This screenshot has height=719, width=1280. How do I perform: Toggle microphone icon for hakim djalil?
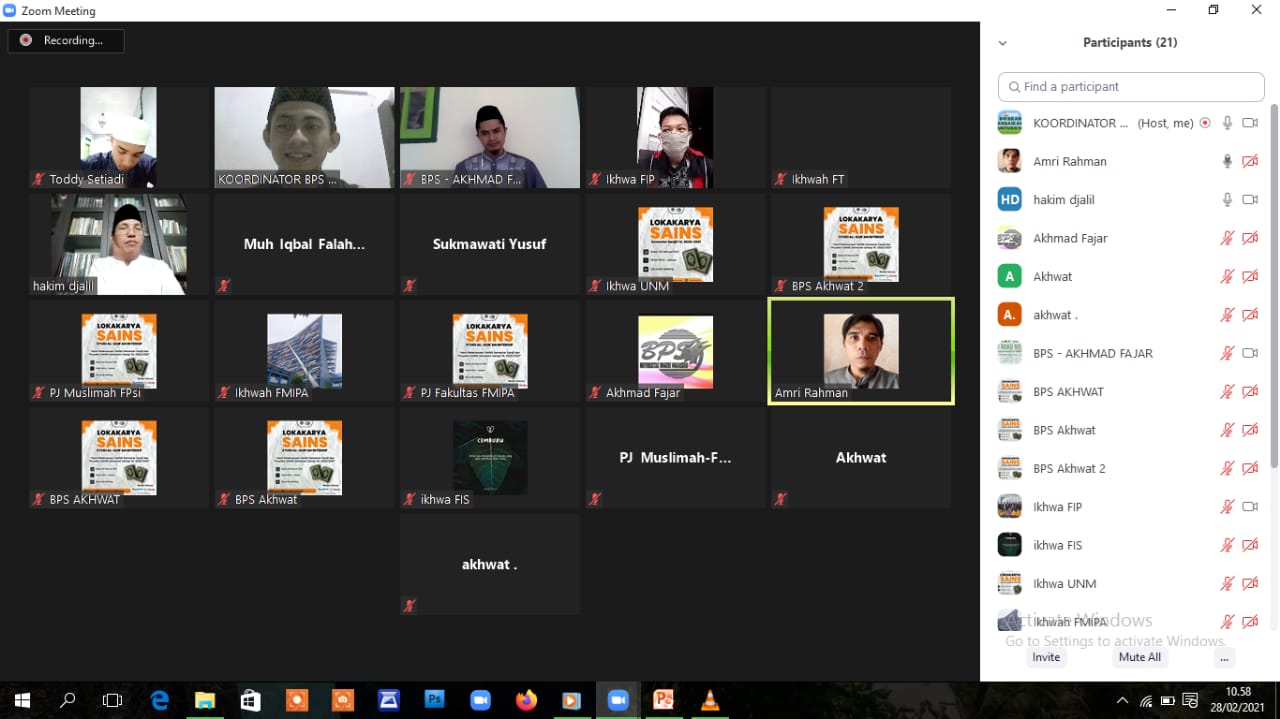coord(1227,200)
